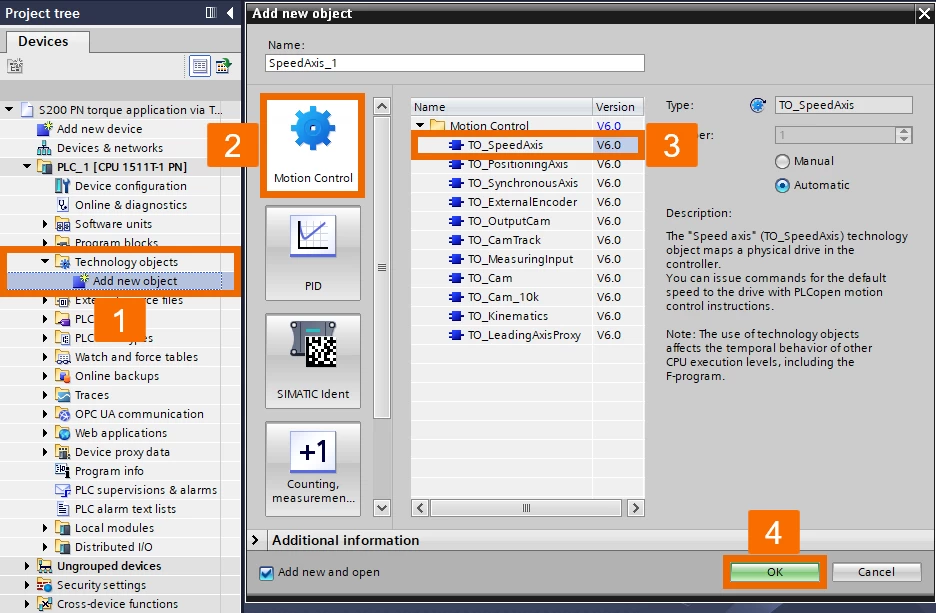Cancel the Add new object dialog

pos(876,572)
